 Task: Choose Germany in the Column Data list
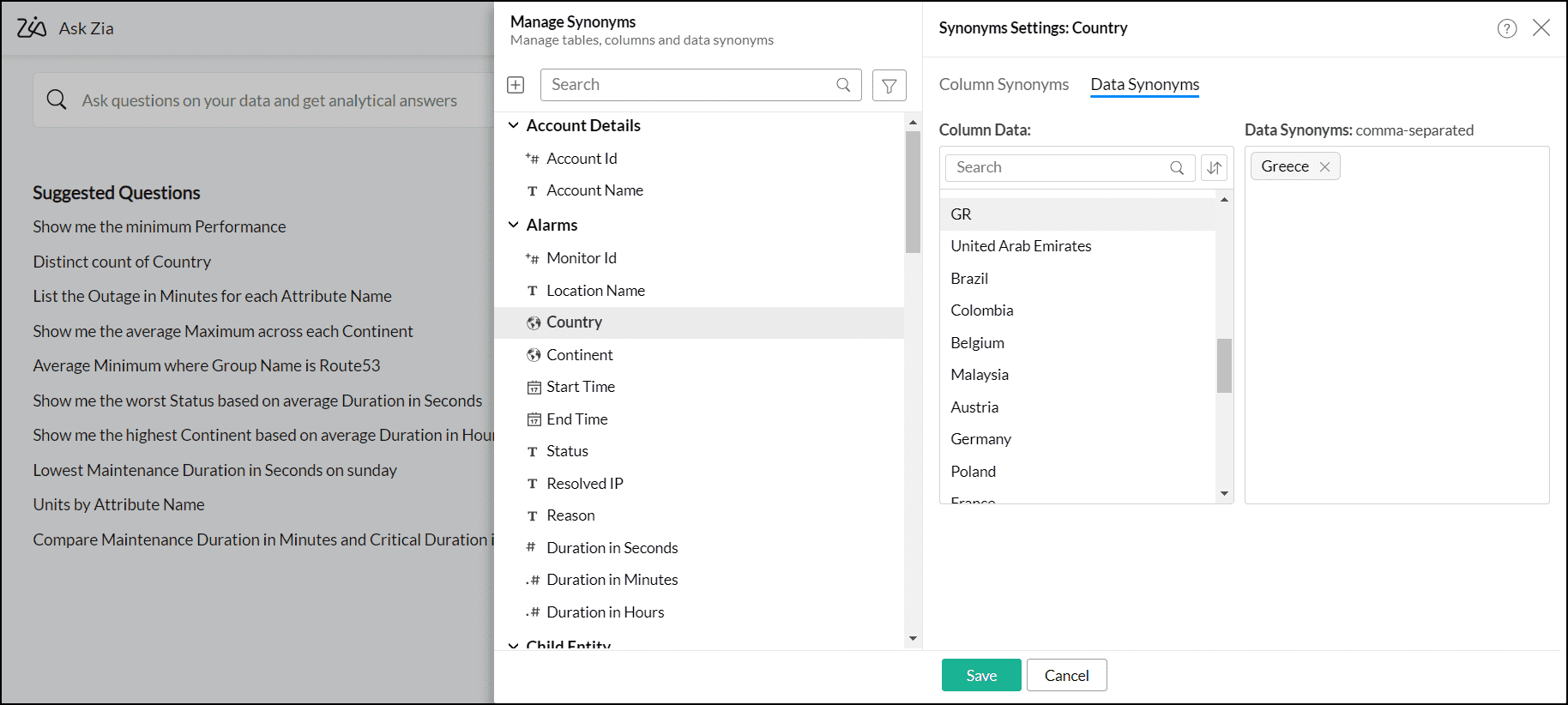pos(980,439)
